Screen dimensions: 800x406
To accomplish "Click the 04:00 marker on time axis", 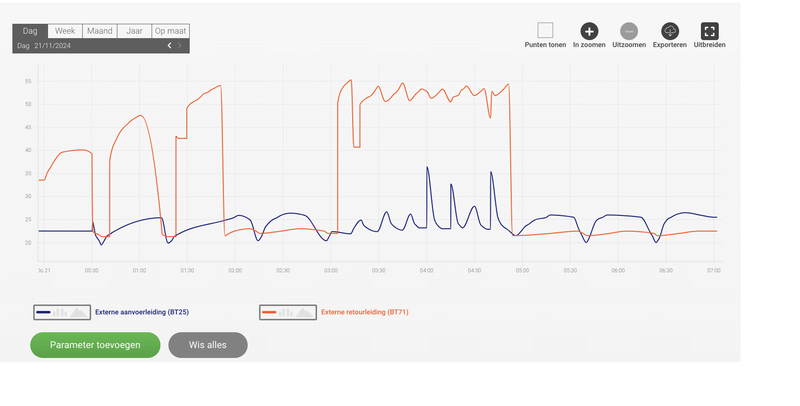I will click(427, 270).
